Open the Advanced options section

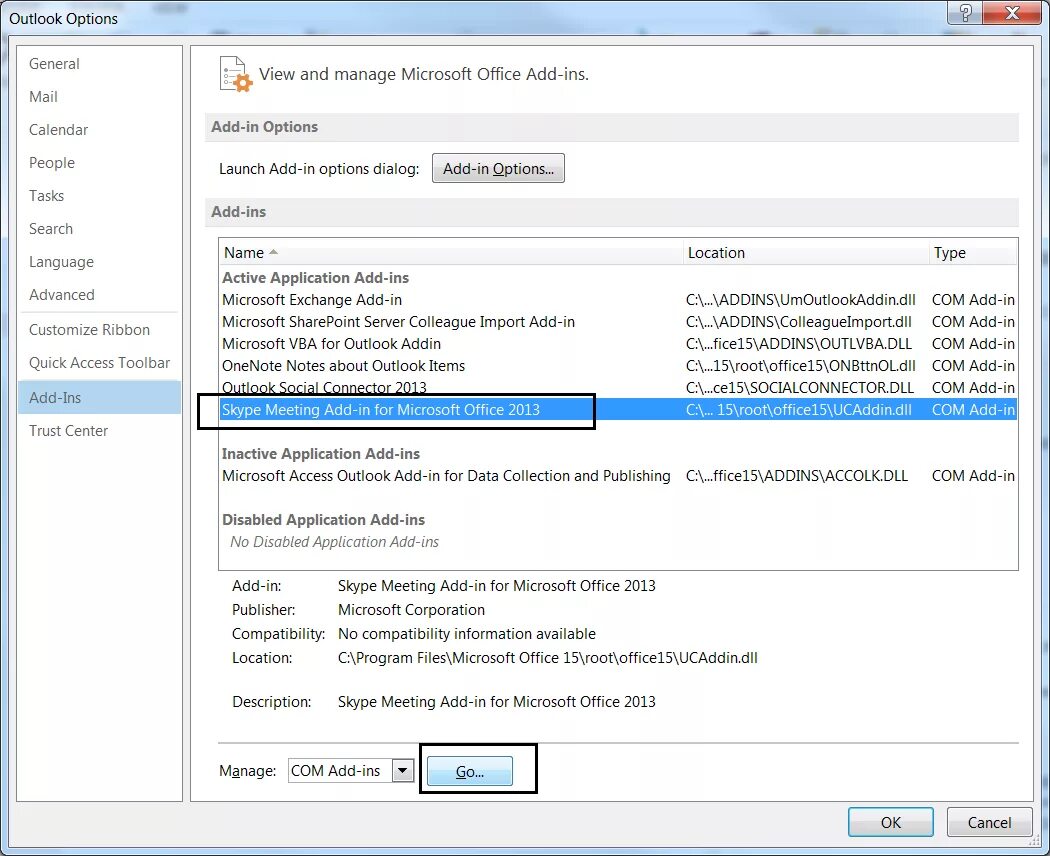(61, 294)
